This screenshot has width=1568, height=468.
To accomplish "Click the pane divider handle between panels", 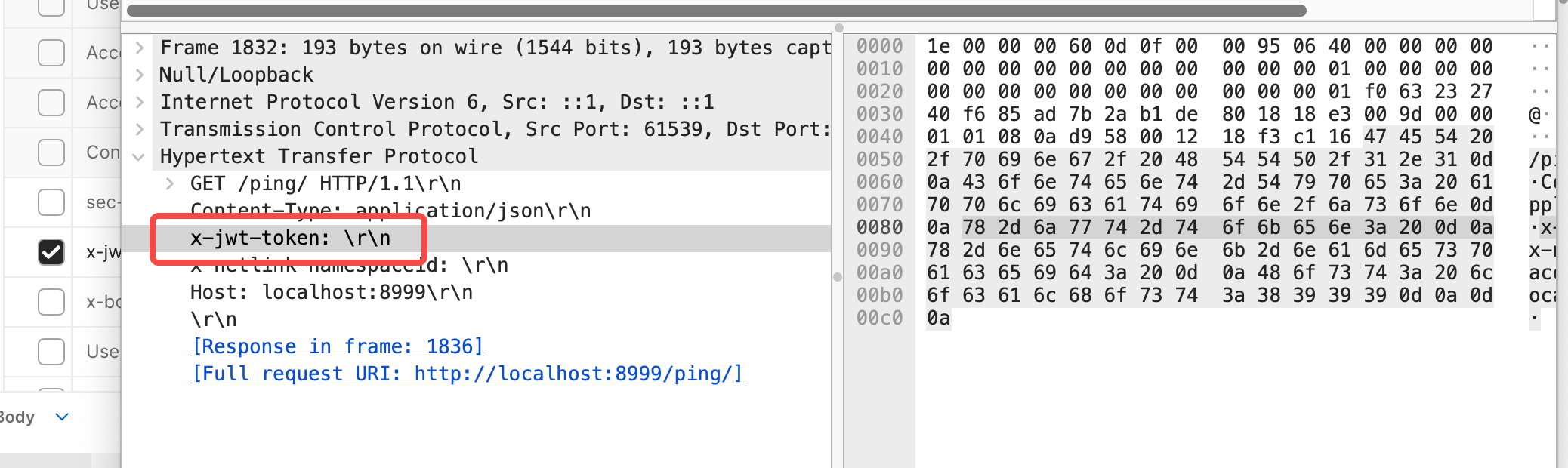I will [838, 277].
